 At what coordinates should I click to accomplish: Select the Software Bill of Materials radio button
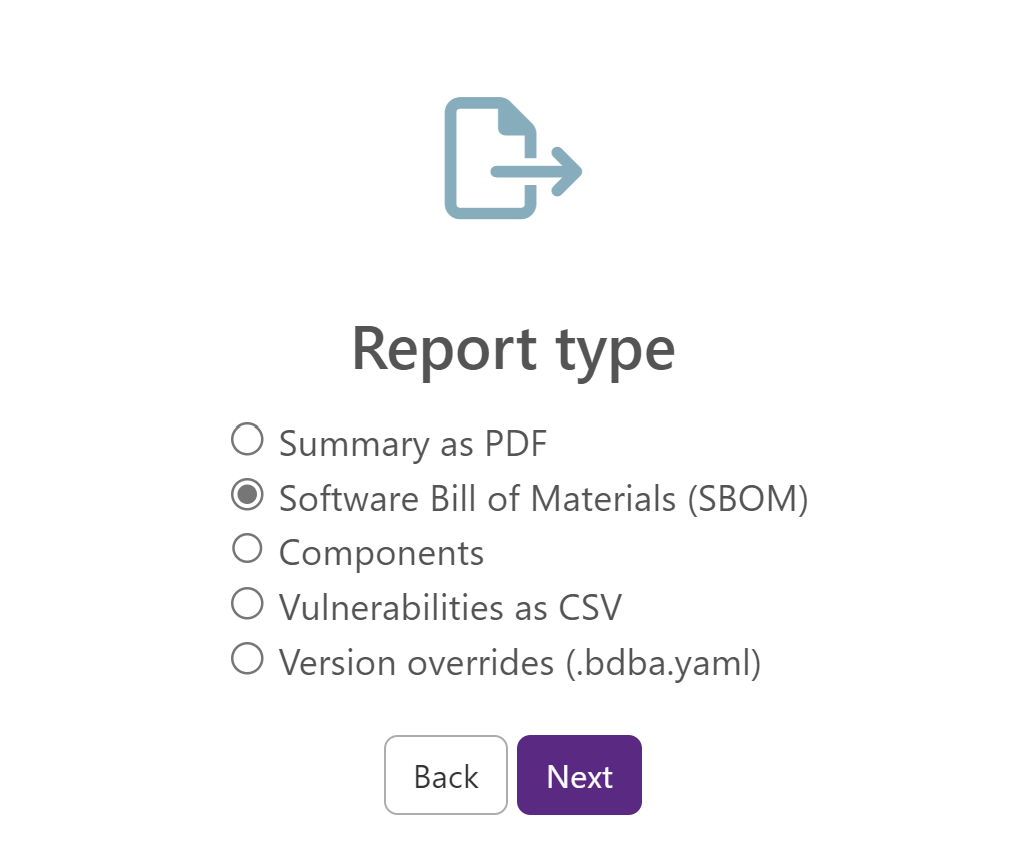click(x=247, y=495)
